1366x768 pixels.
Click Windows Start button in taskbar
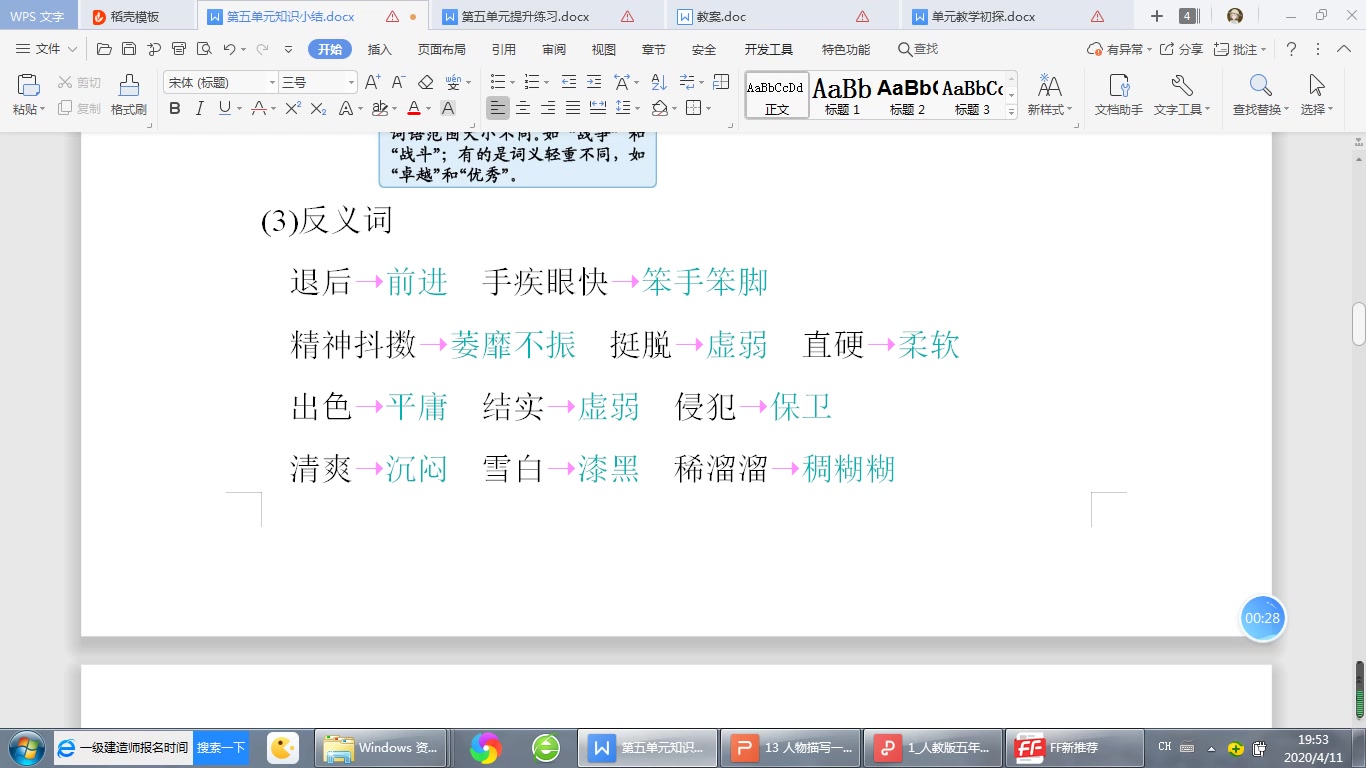tap(26, 748)
